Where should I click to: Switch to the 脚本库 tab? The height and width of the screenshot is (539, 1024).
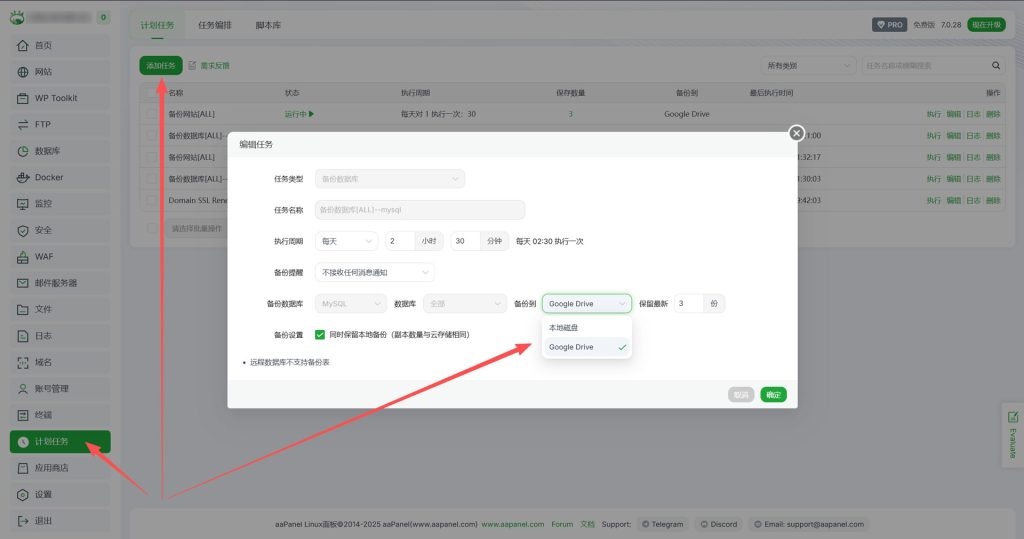(x=268, y=25)
